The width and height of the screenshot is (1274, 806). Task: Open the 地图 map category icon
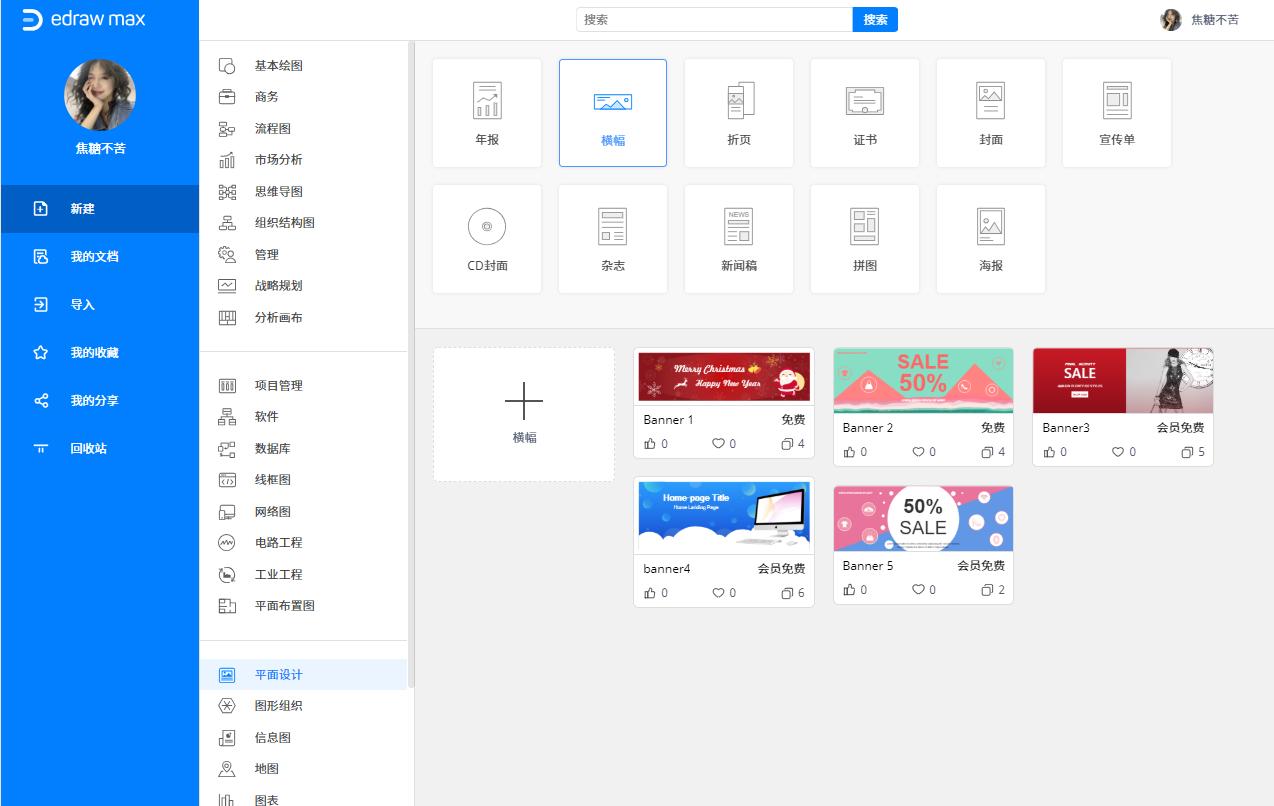coord(225,770)
